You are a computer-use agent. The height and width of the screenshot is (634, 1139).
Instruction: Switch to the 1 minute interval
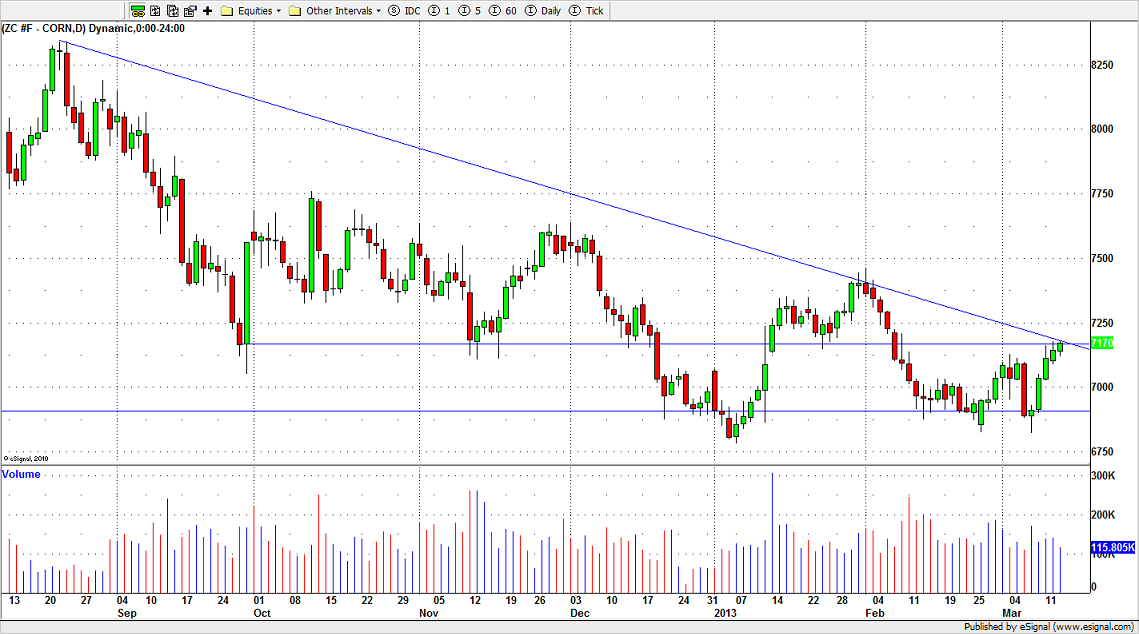tap(438, 11)
